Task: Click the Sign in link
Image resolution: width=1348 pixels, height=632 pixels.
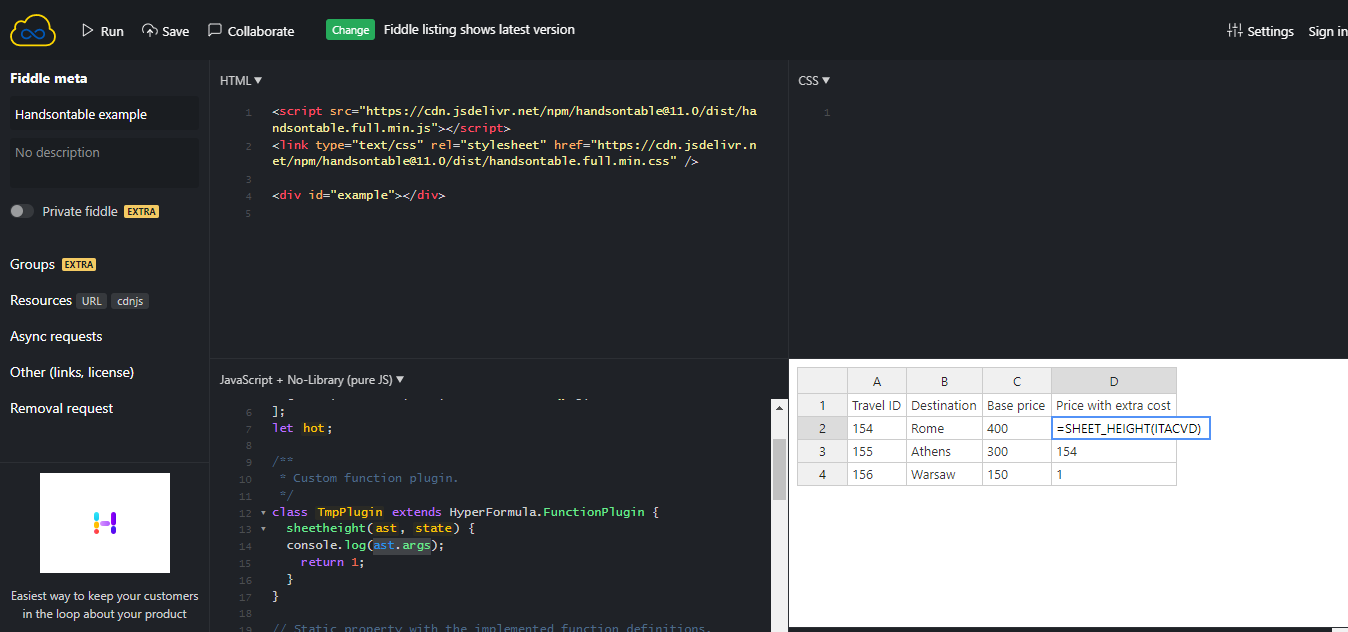Action: tap(1328, 31)
